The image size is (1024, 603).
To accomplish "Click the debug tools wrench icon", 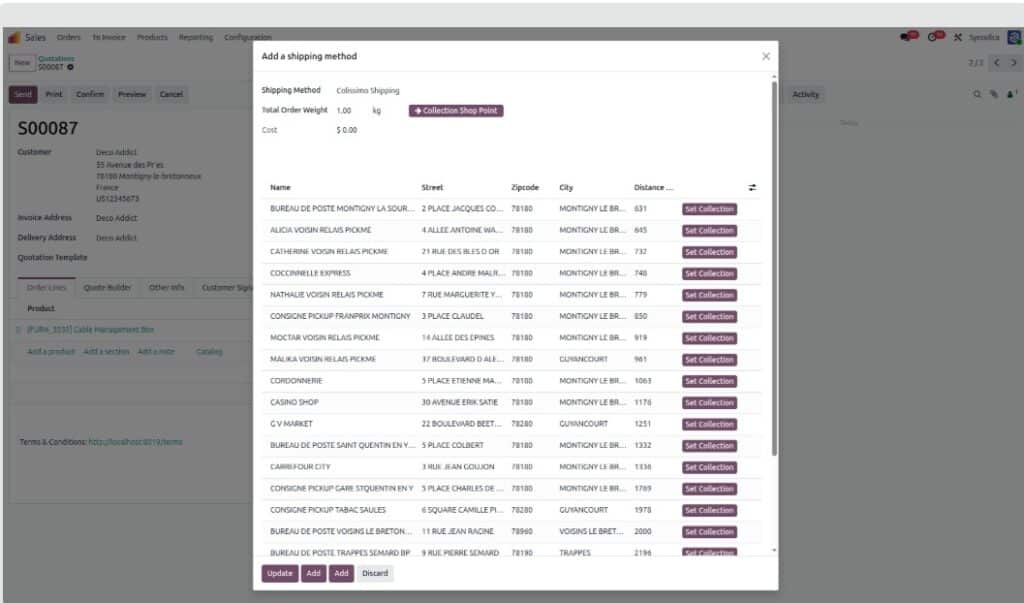I will (x=958, y=38).
